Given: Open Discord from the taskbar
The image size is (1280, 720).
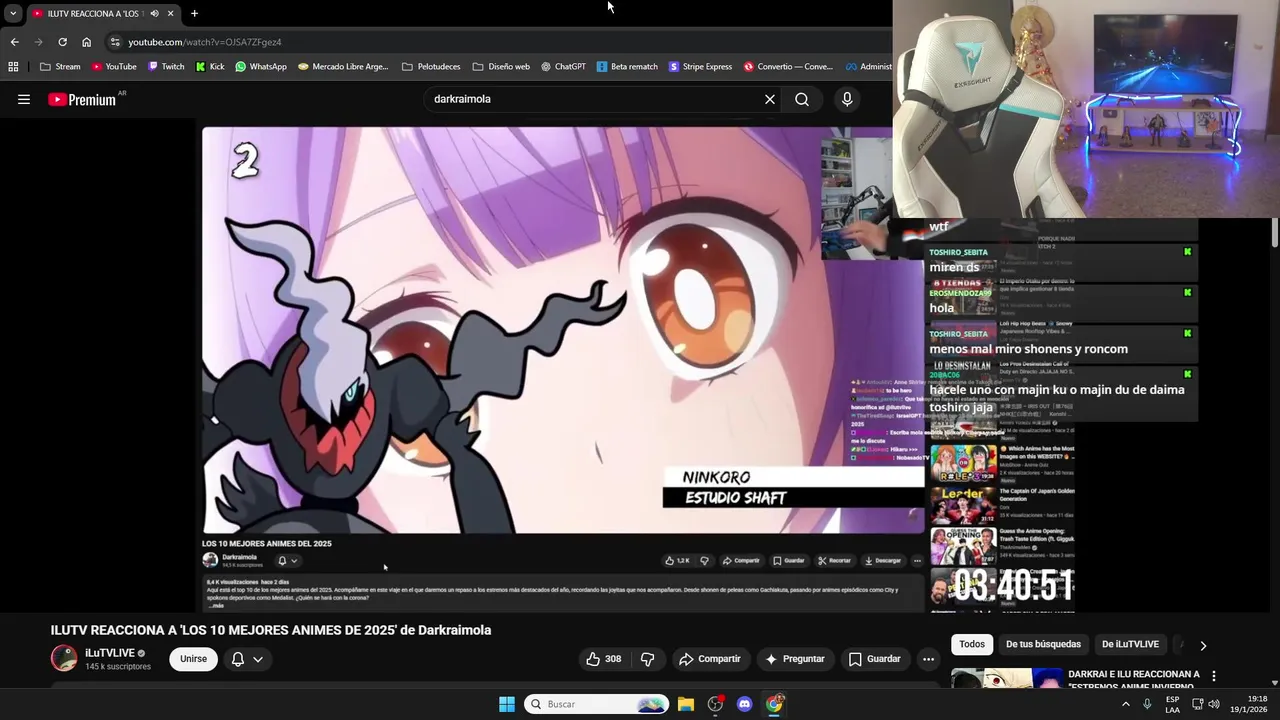Looking at the screenshot, I should (x=744, y=704).
